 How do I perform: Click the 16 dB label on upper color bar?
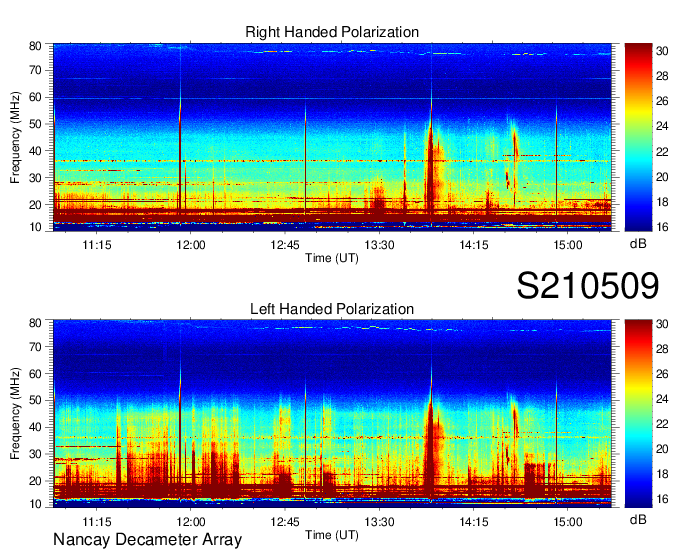tap(662, 226)
